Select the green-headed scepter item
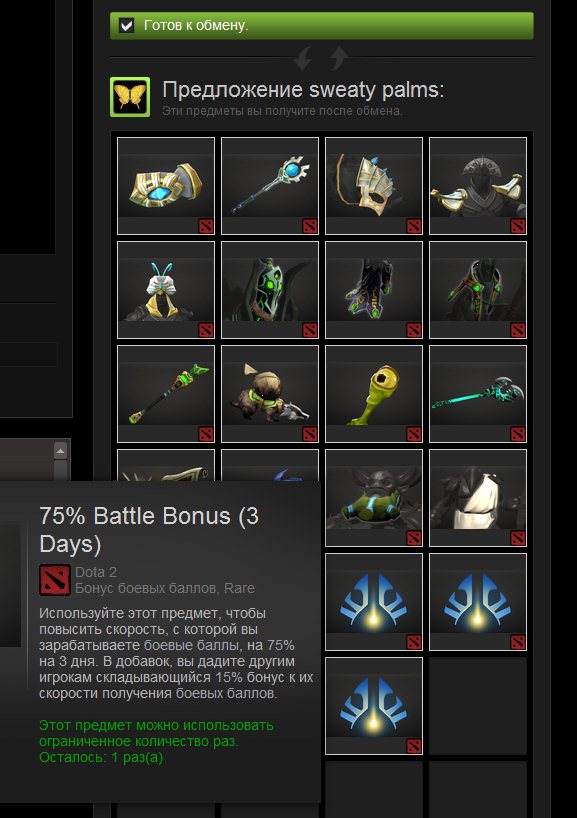The height and width of the screenshot is (818, 577). [x=166, y=393]
